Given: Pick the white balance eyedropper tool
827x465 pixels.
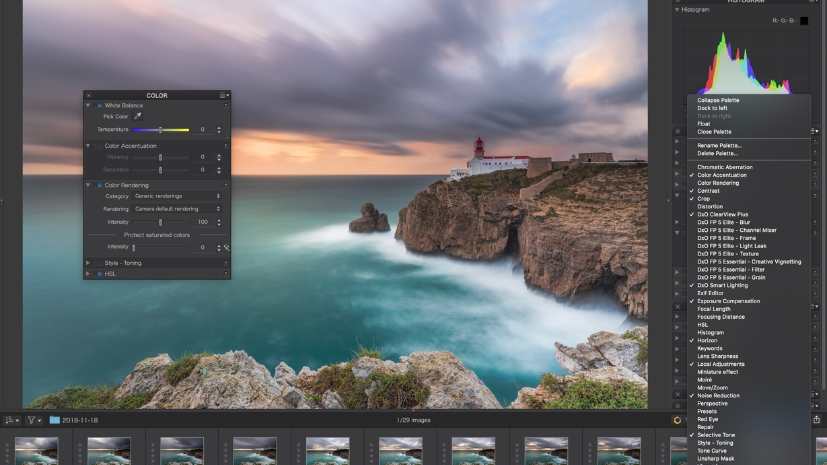Looking at the screenshot, I should point(138,116).
